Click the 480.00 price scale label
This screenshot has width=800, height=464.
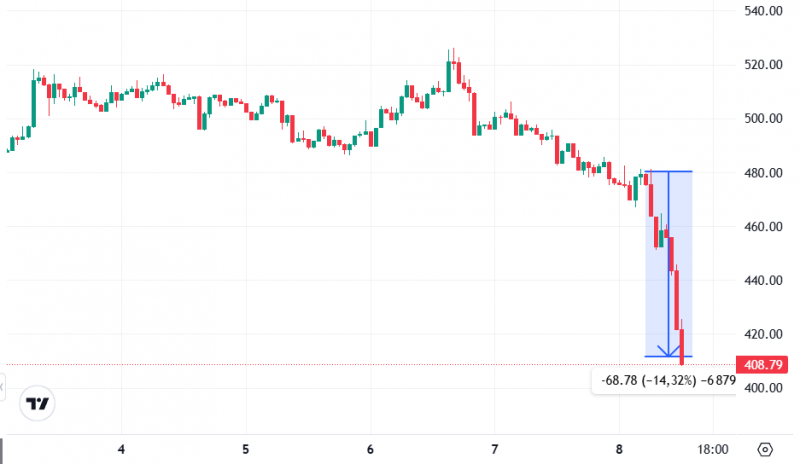pyautogui.click(x=763, y=173)
